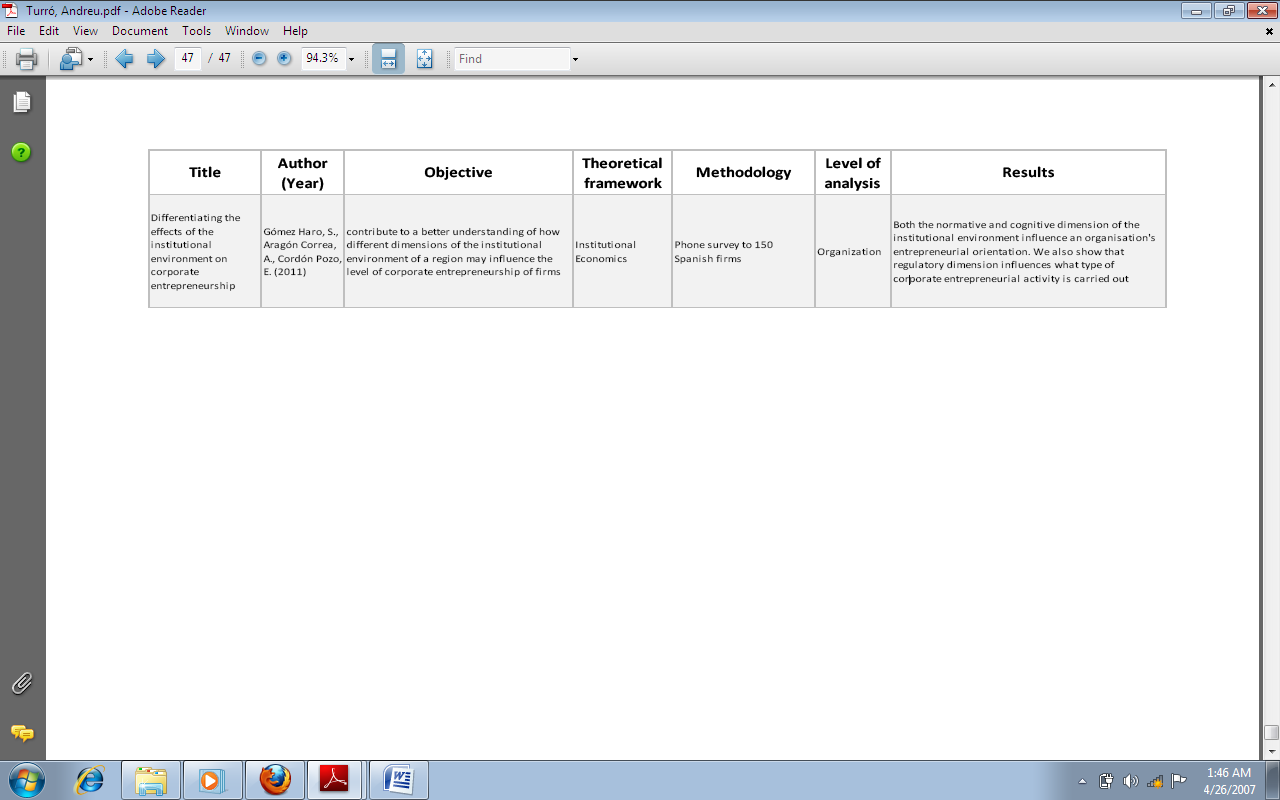Click the Theoretical framework header

622,172
